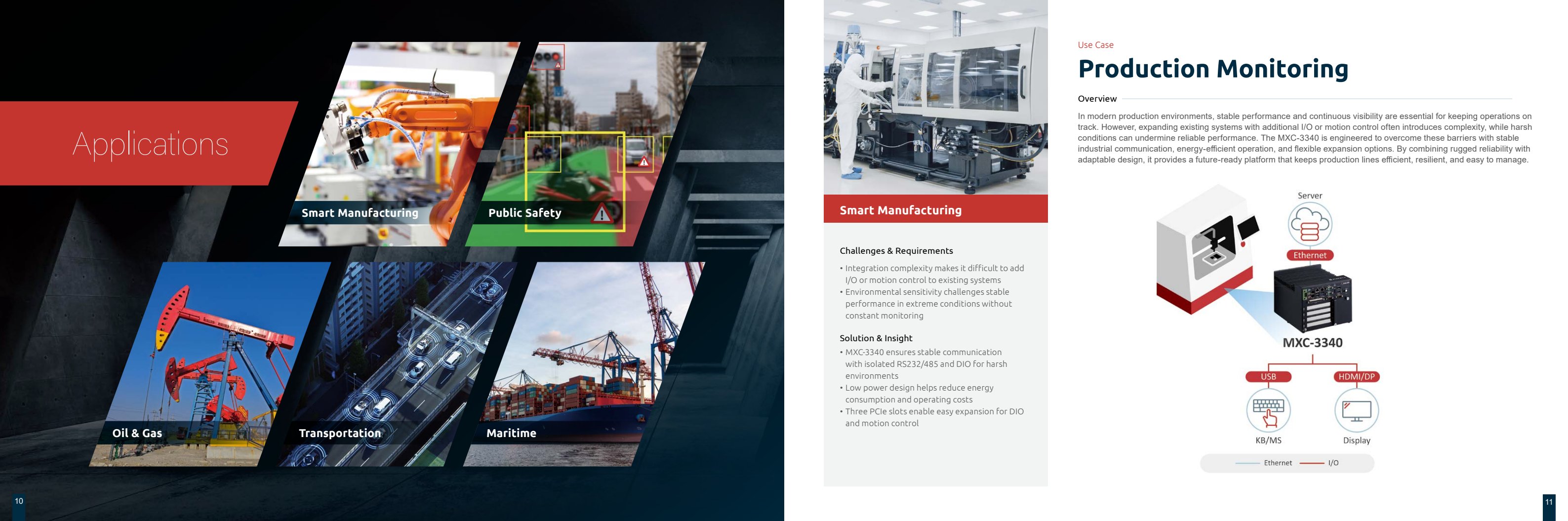Open the Transportation application tile
The image size is (1568, 521).
[397, 364]
